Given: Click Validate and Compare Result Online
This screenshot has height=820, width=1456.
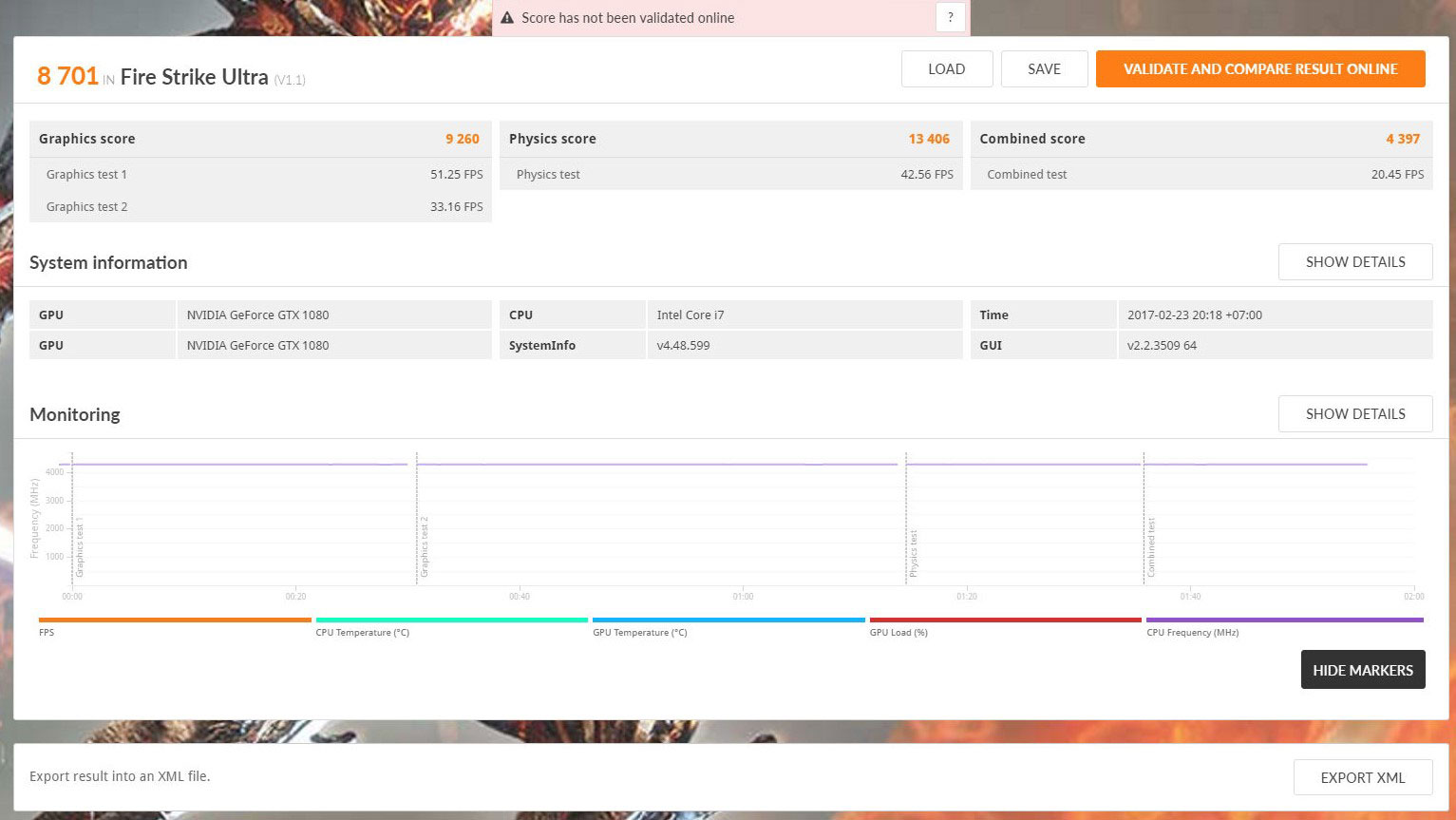Looking at the screenshot, I should [1259, 69].
